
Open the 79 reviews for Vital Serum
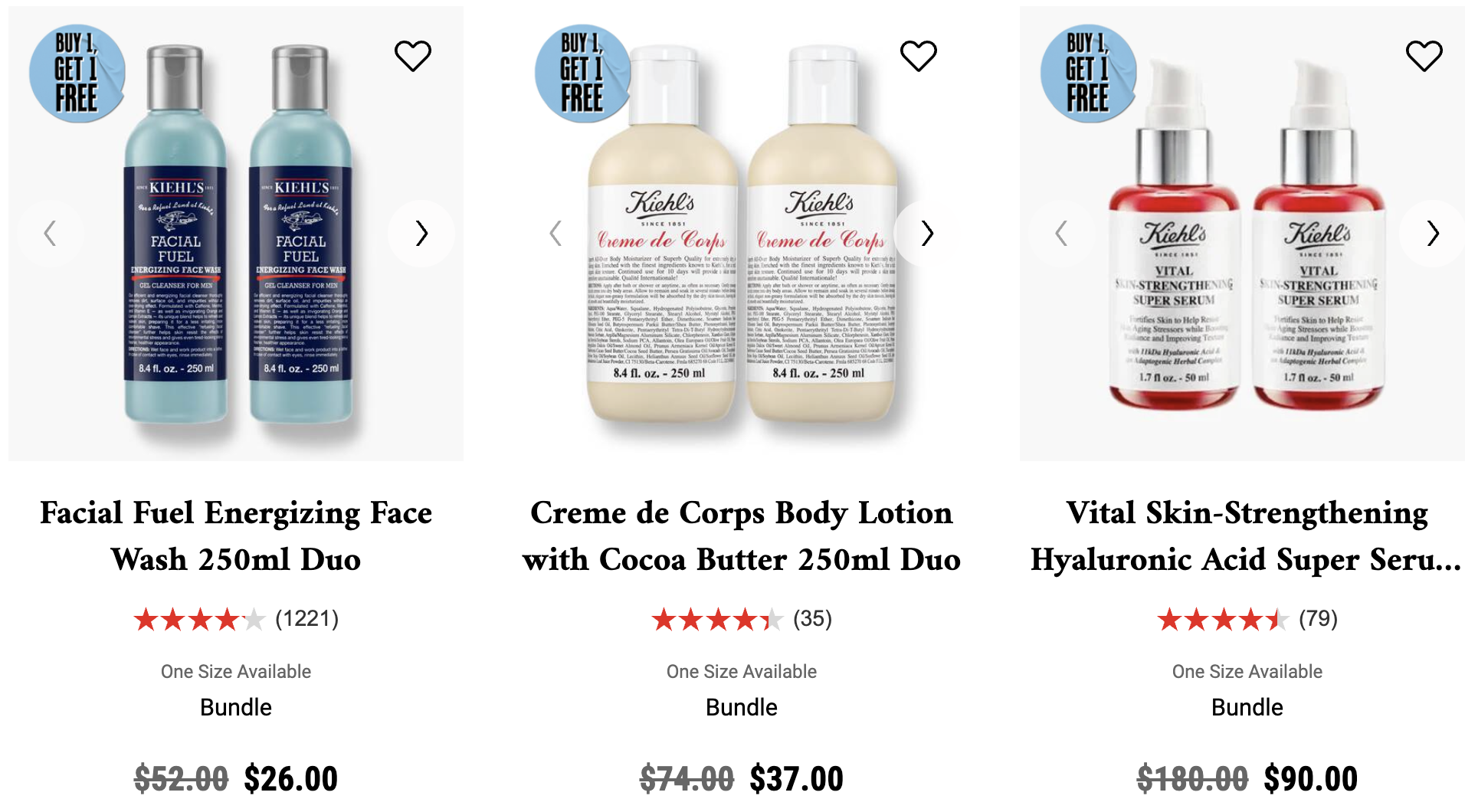(x=1247, y=619)
